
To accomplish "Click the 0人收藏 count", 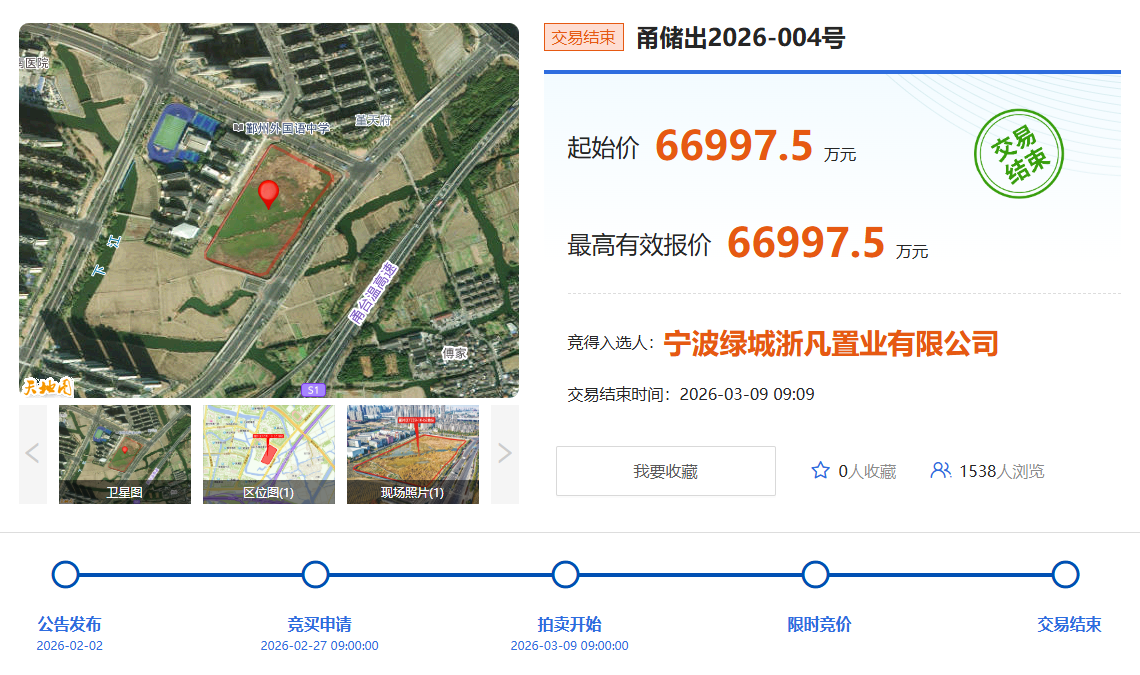I will click(x=867, y=471).
